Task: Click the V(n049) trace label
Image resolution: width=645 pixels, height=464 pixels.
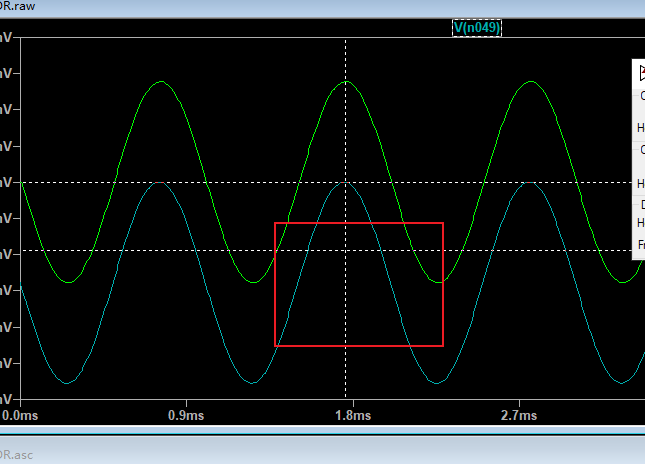Action: pyautogui.click(x=477, y=28)
